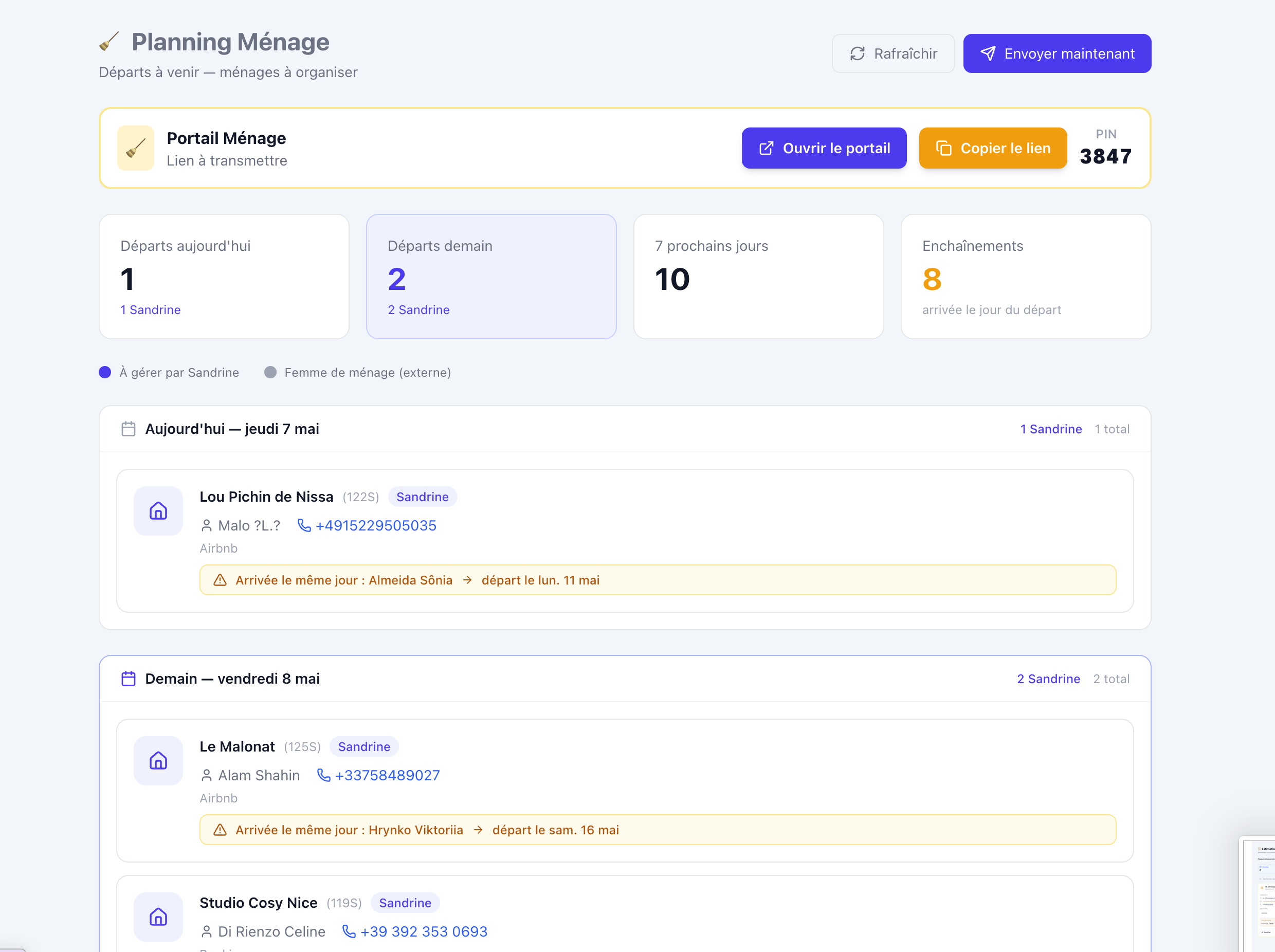This screenshot has height=952, width=1275.
Task: Click the house icon for Studio Cosy Nice
Action: tap(158, 917)
